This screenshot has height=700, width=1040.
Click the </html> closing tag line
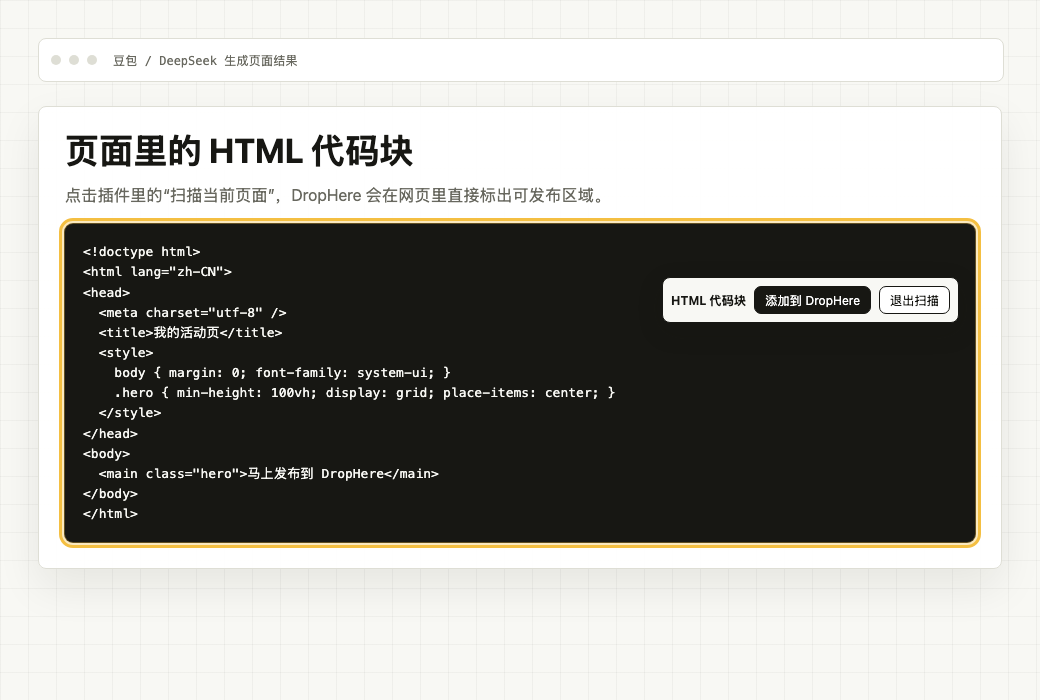[110, 514]
